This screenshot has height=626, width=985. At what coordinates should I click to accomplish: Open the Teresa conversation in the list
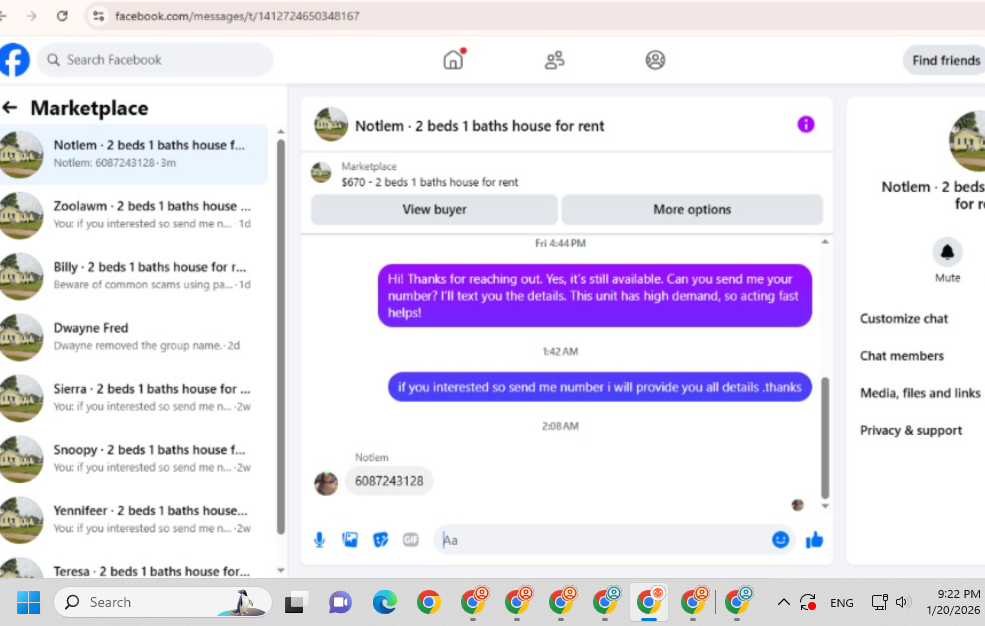pyautogui.click(x=134, y=567)
